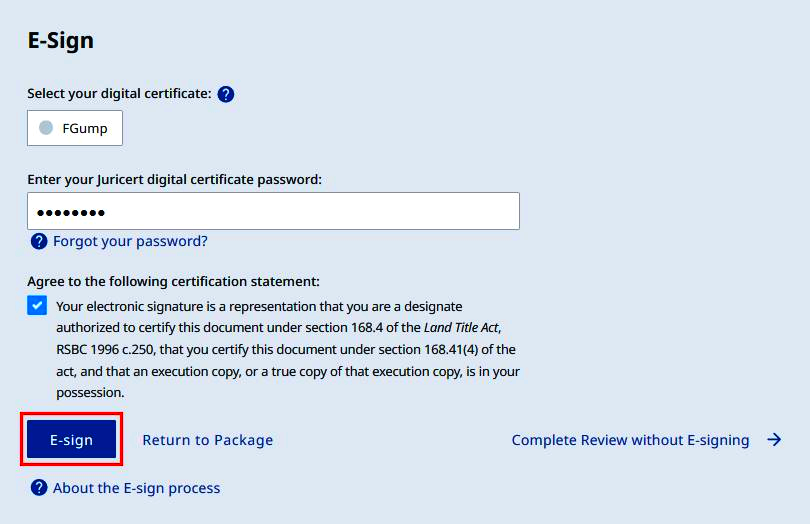
Task: Focus the Juricert certificate password field
Action: 273,211
